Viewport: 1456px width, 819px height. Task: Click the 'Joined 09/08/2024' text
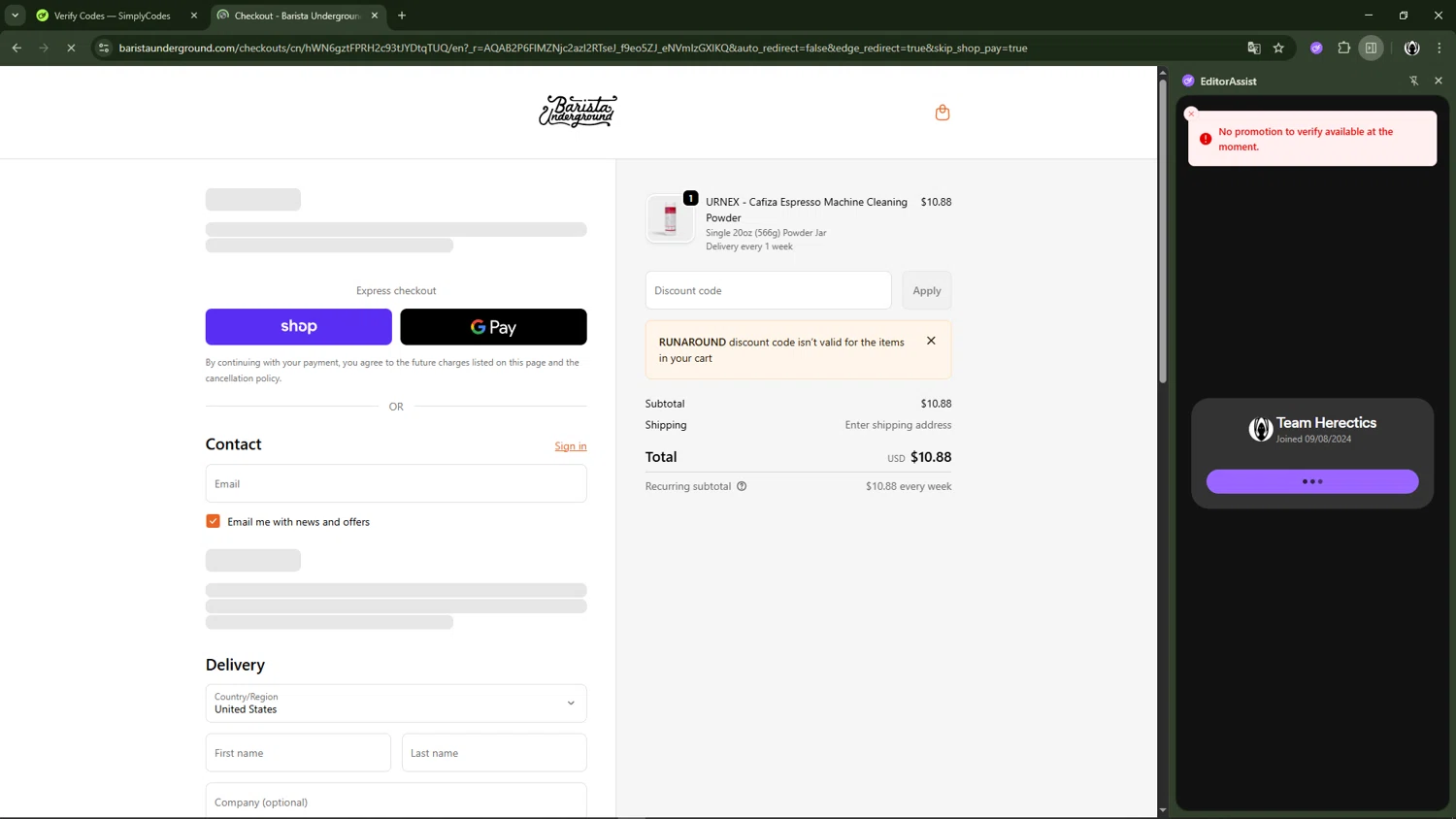coord(1313,439)
